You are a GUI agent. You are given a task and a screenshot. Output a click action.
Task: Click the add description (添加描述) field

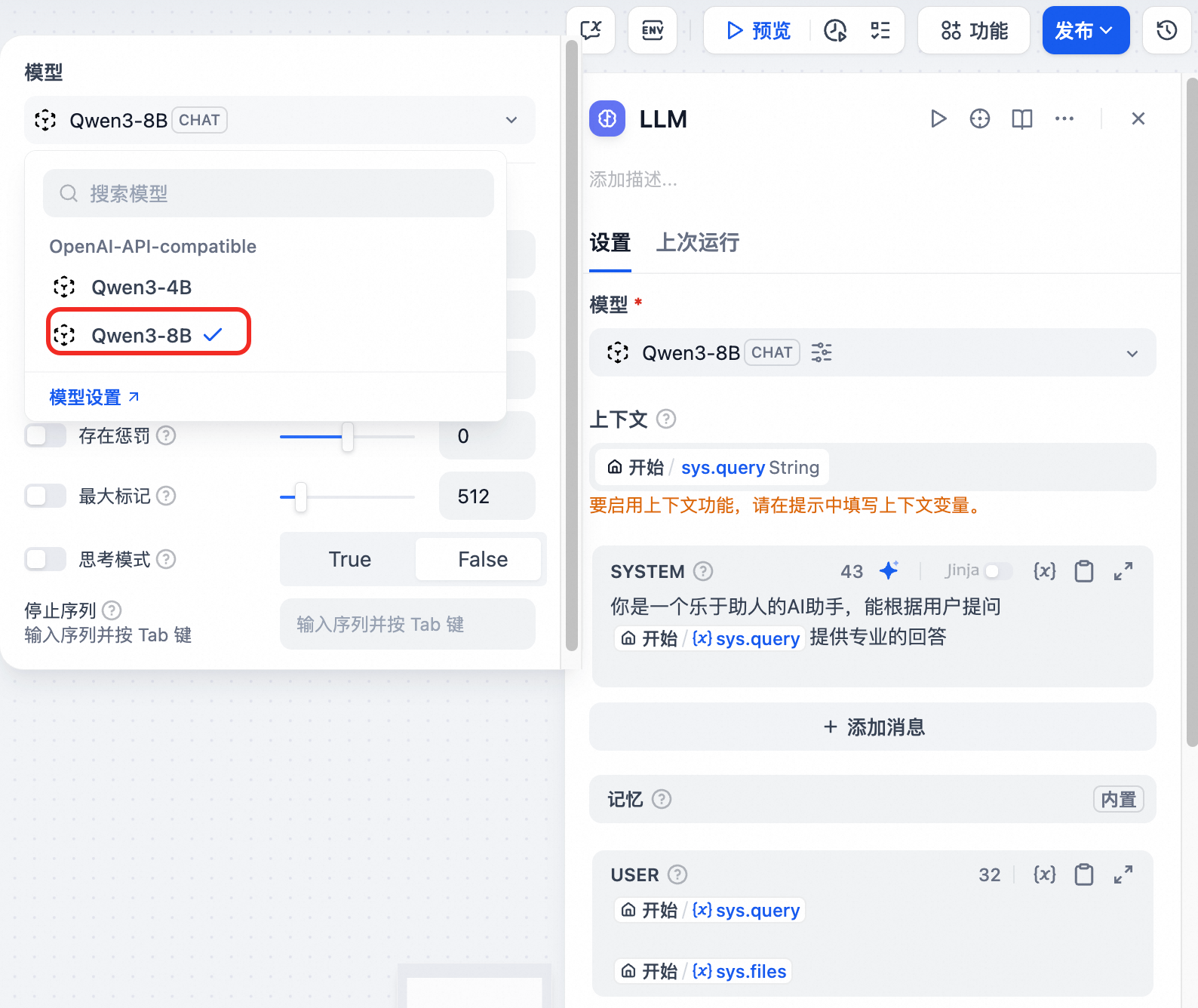click(x=633, y=179)
